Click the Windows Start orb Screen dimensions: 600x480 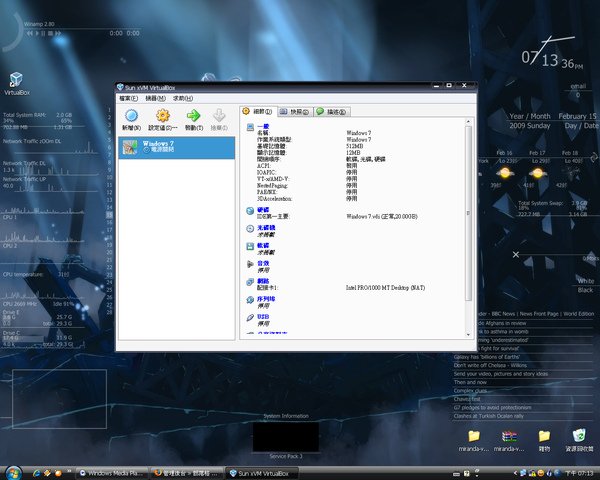point(13,473)
